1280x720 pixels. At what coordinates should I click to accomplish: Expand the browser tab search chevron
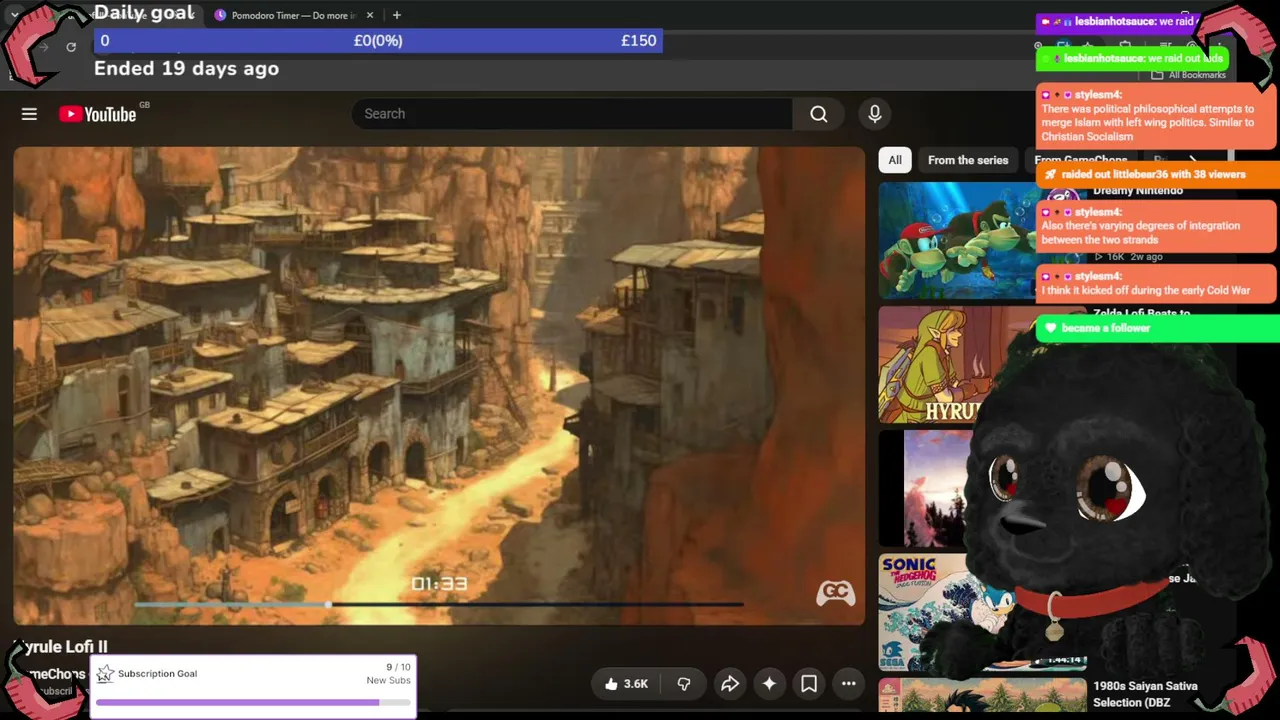14,15
